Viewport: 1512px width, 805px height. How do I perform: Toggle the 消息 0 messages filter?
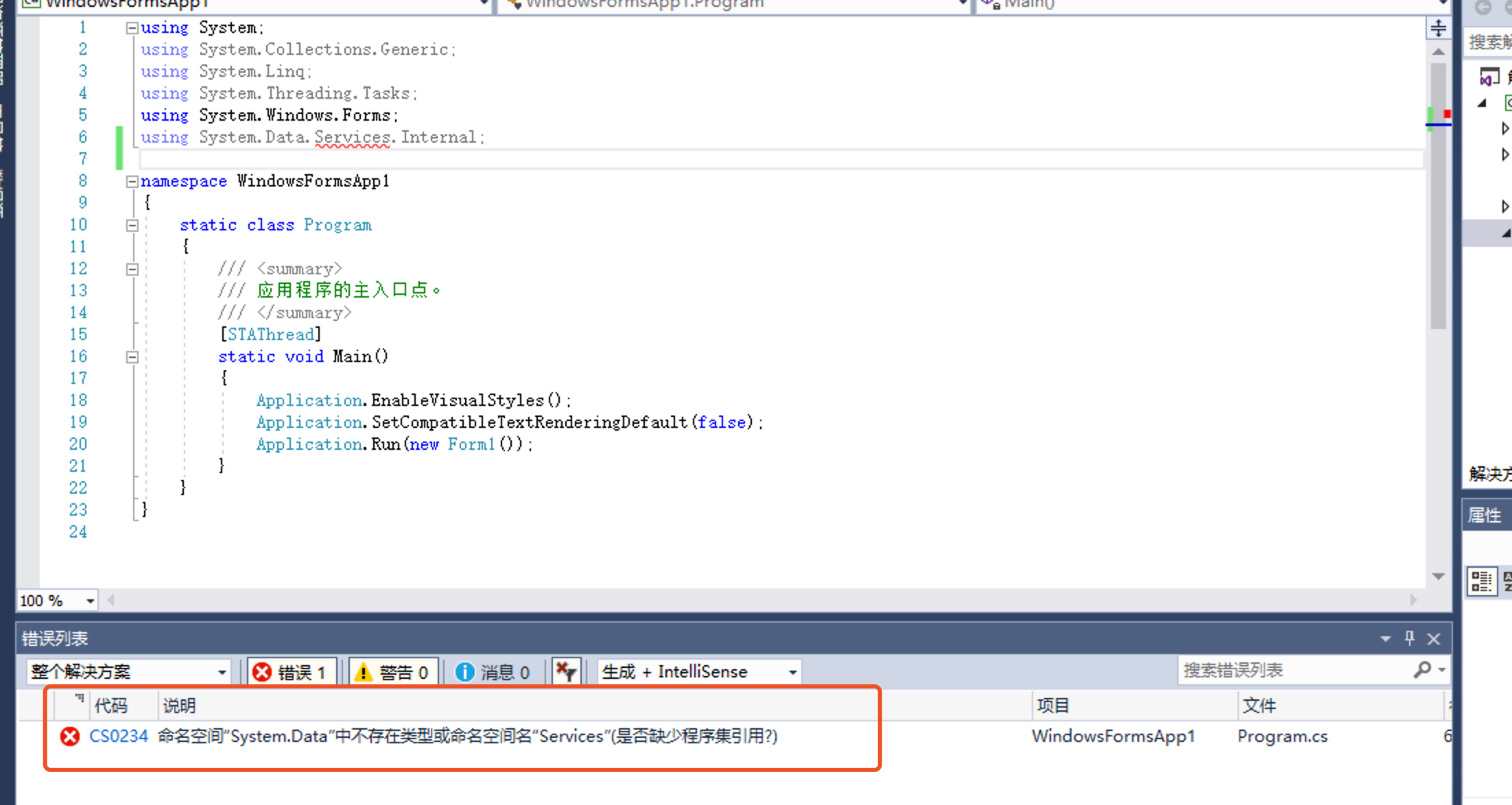point(493,672)
